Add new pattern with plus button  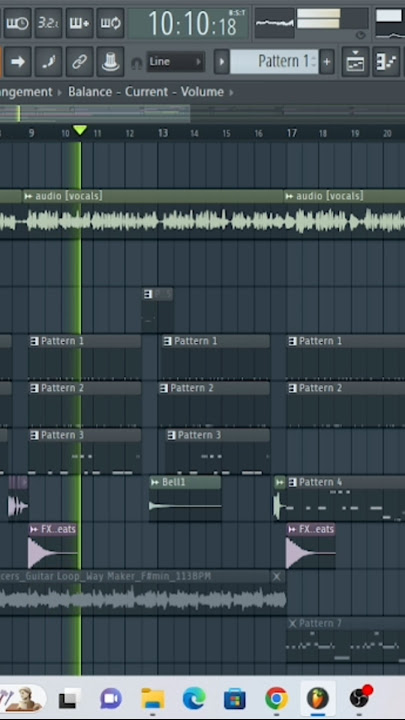pos(326,62)
